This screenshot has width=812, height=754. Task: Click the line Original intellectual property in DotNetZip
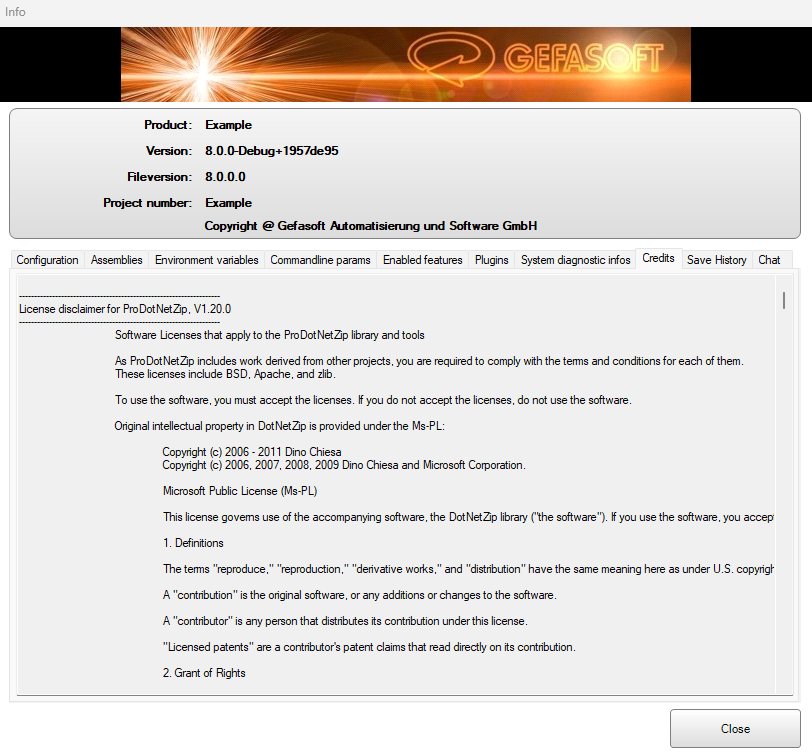point(280,426)
